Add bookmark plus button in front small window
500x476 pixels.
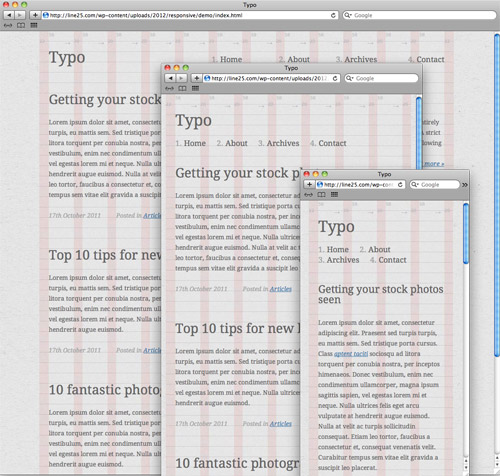click(x=309, y=184)
